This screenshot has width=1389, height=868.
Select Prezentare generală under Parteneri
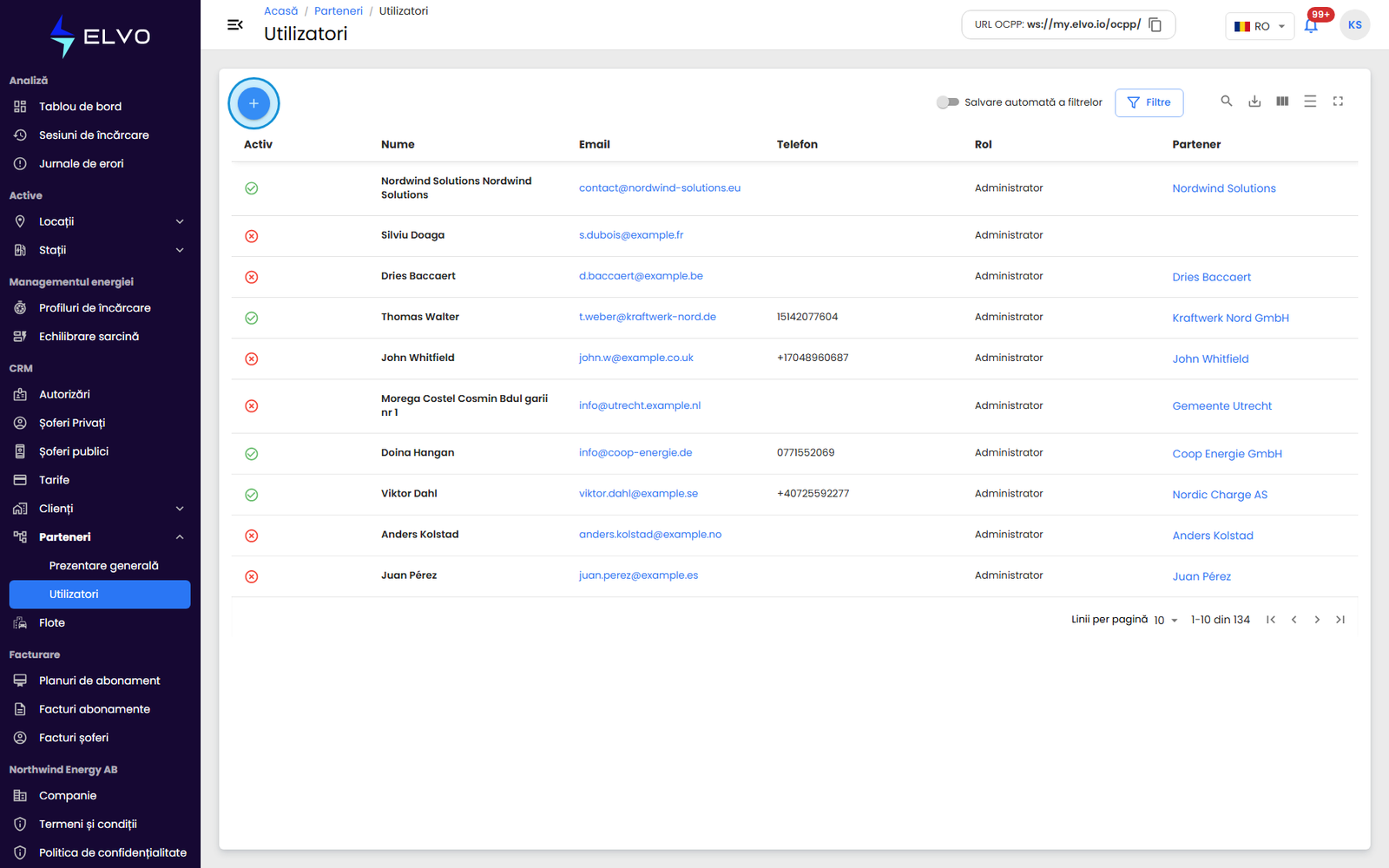point(104,566)
